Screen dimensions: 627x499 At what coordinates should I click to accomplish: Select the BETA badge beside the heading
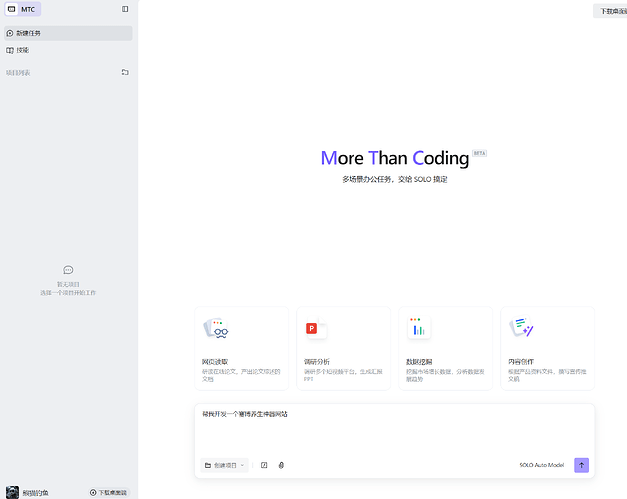[479, 153]
